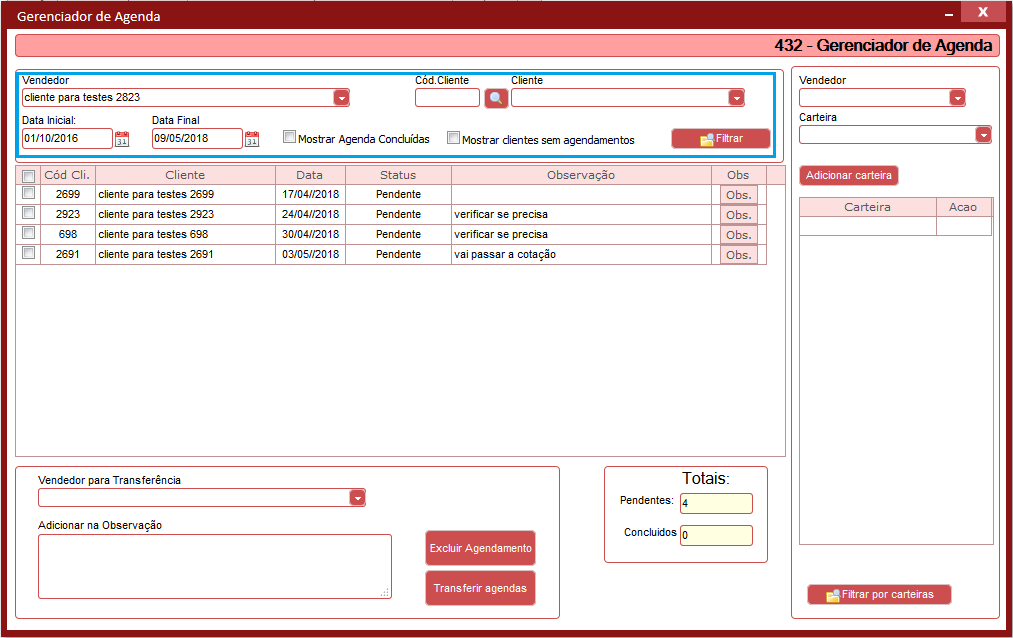Expand the Vendedor para Transferência dropdown
Image resolution: width=1013 pixels, height=638 pixels.
[x=358, y=498]
